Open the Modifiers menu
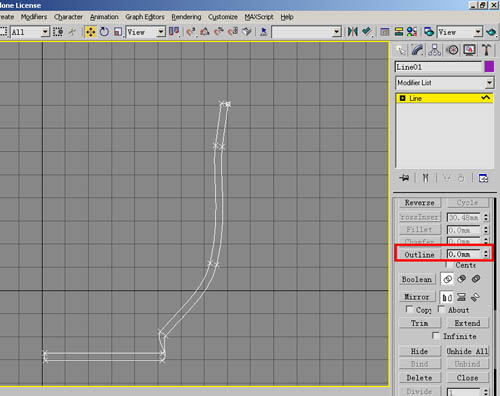 [34, 17]
